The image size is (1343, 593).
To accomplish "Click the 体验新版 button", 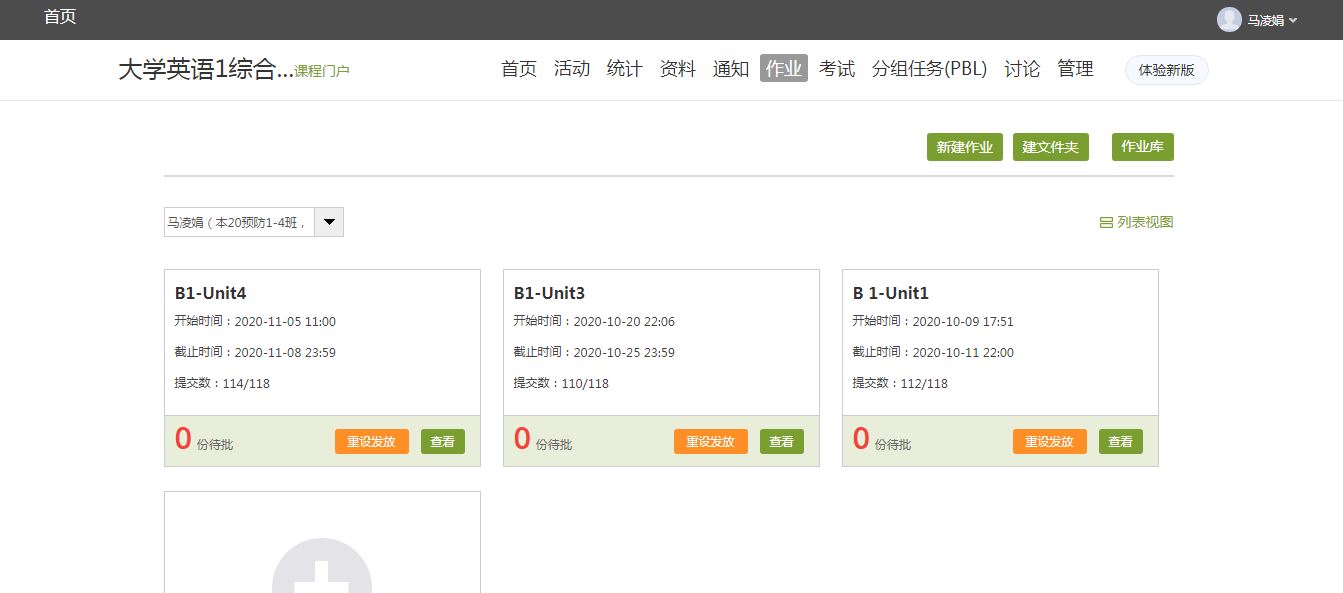I will pyautogui.click(x=1167, y=70).
